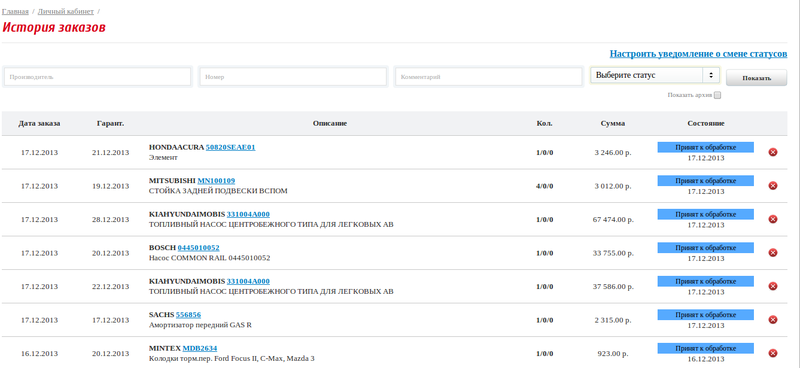
Task: Open part number 0445010052 link
Action: click(198, 248)
